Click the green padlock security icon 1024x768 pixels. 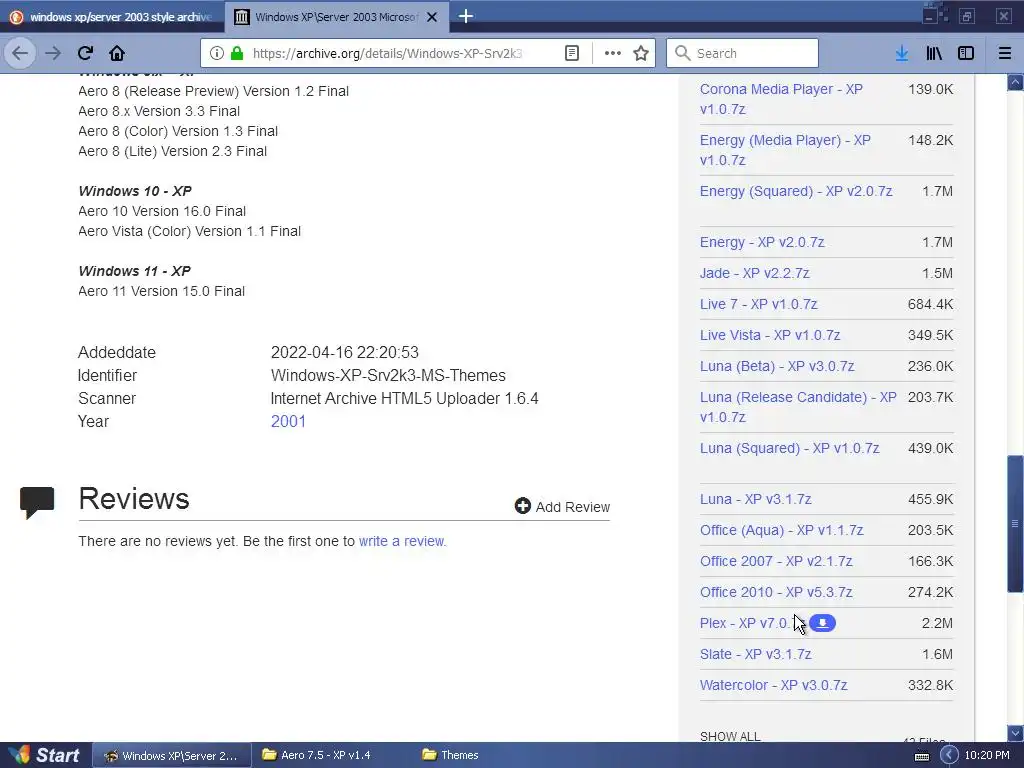click(x=236, y=53)
